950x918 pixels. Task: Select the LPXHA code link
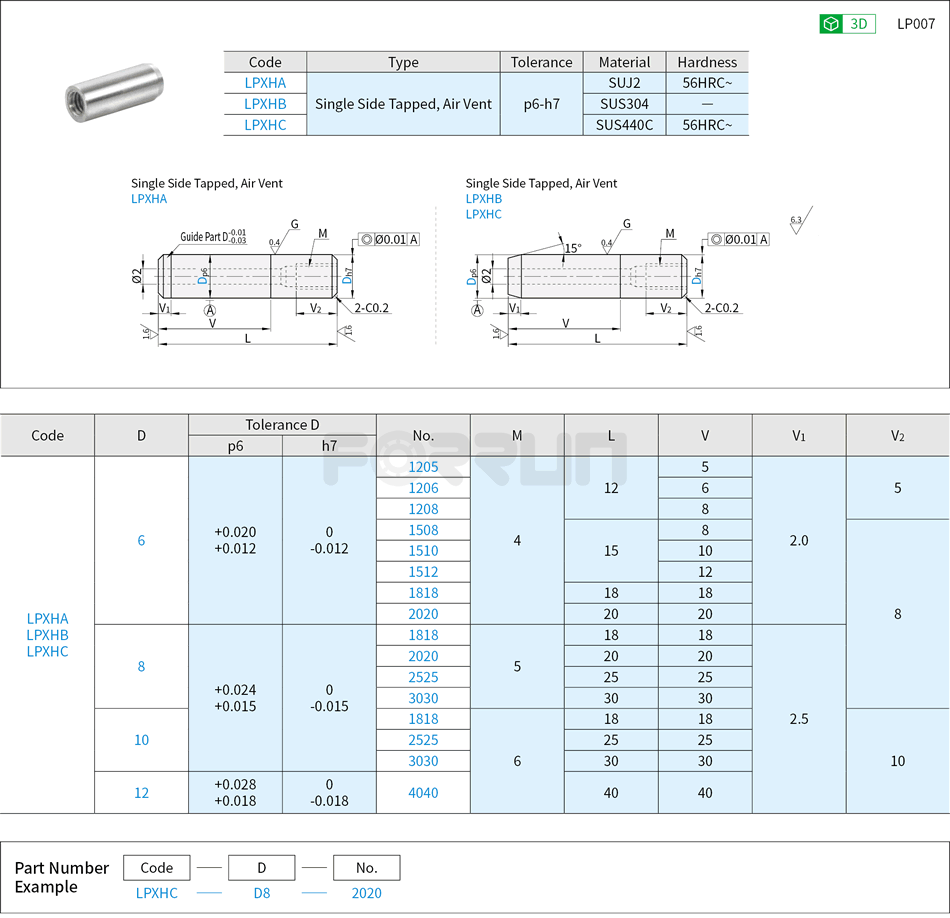[266, 83]
